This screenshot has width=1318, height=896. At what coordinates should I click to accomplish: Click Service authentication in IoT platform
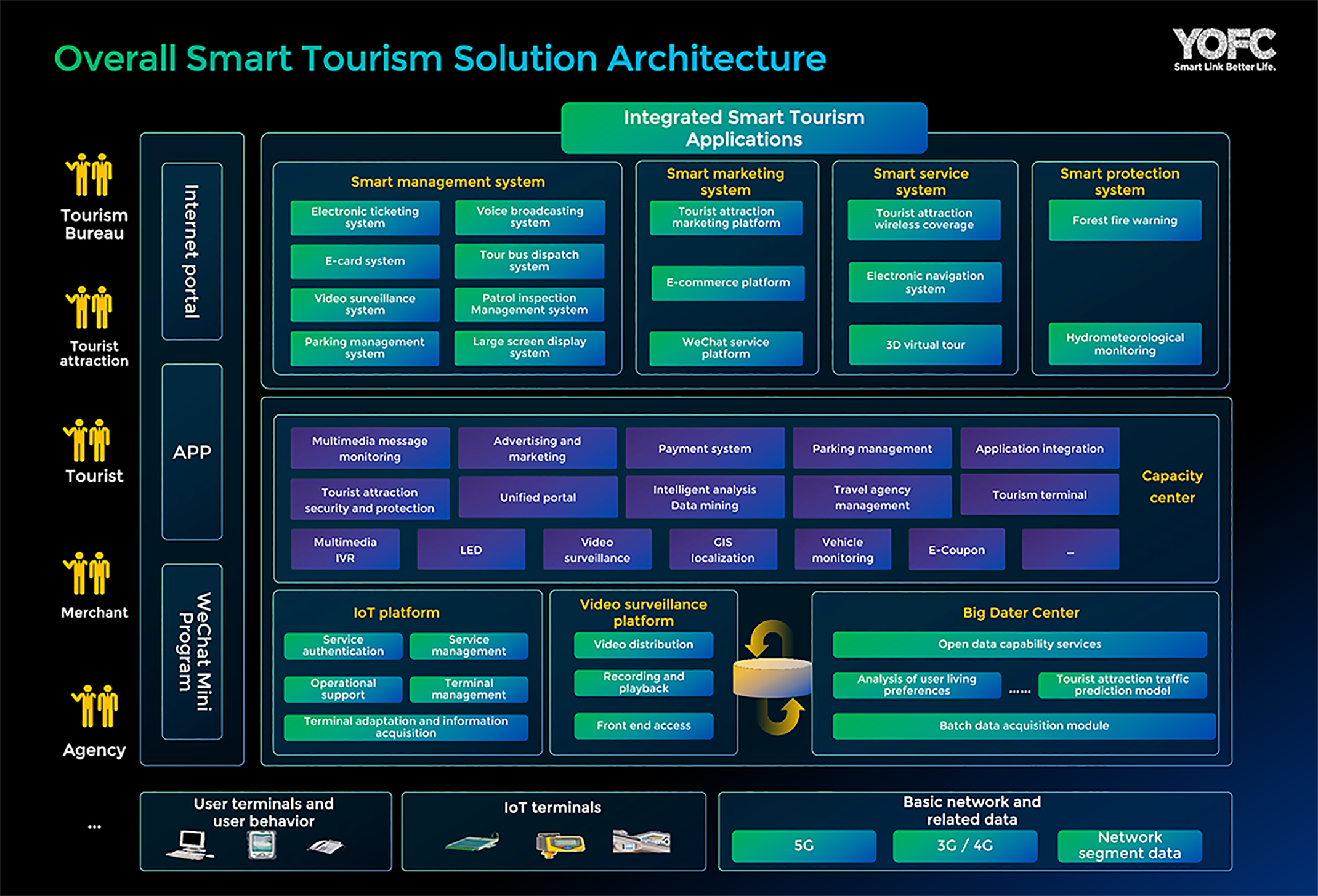[x=343, y=645]
